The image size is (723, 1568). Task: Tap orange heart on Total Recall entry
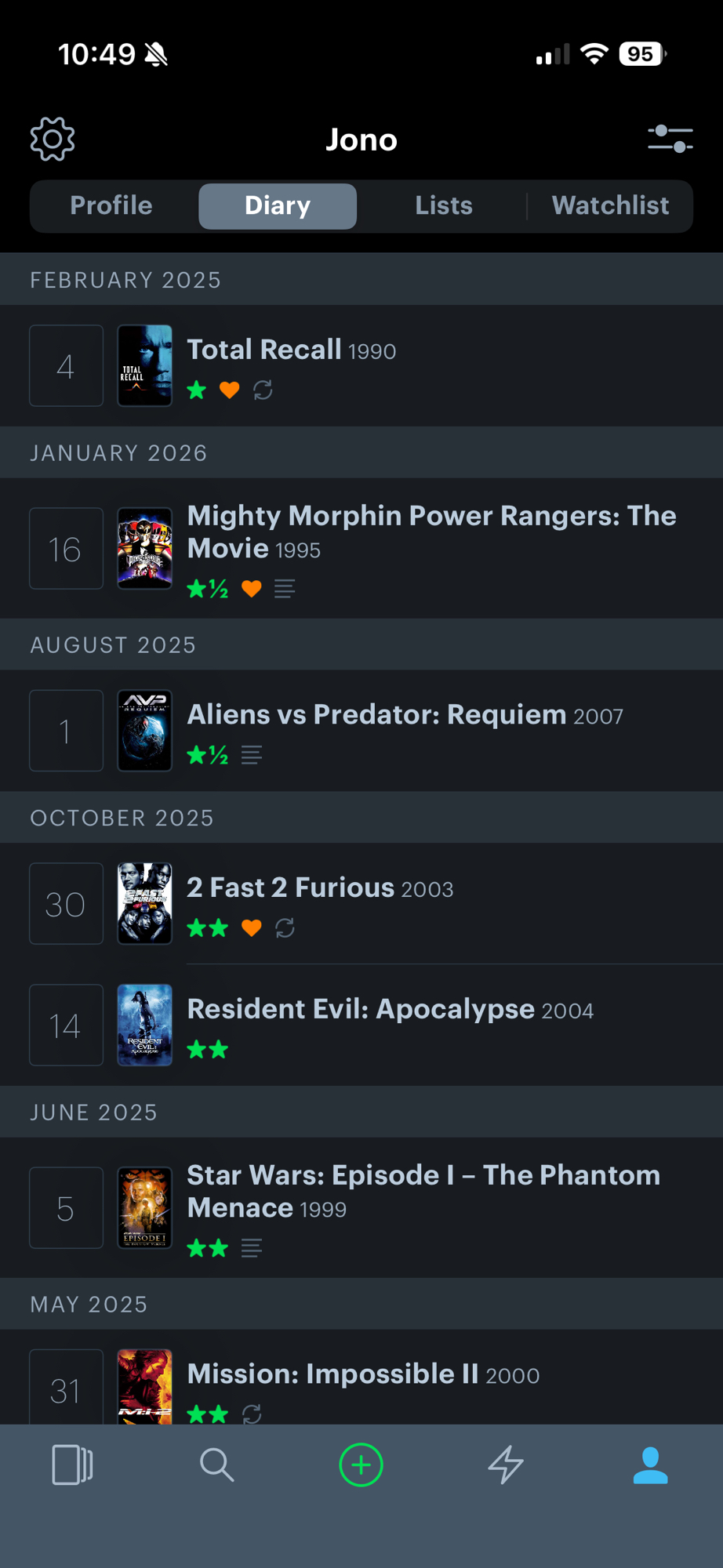coord(229,390)
